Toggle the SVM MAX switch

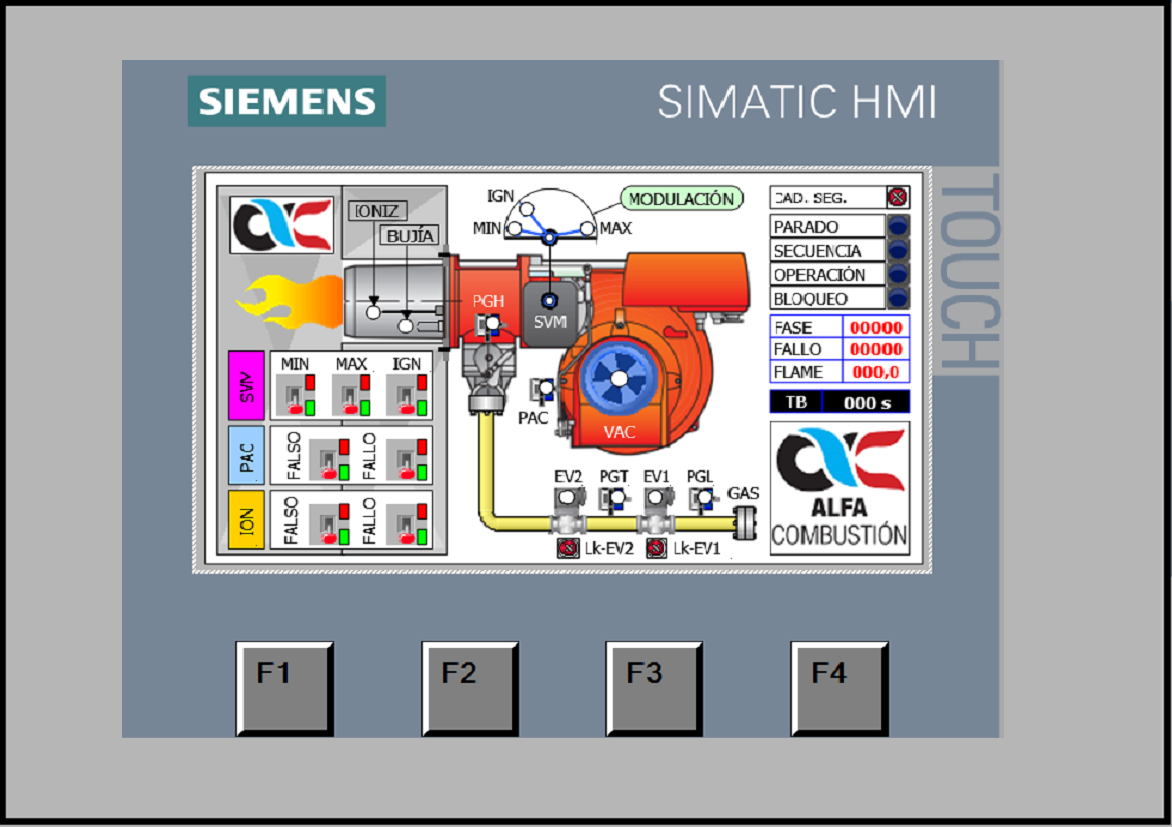pos(352,395)
